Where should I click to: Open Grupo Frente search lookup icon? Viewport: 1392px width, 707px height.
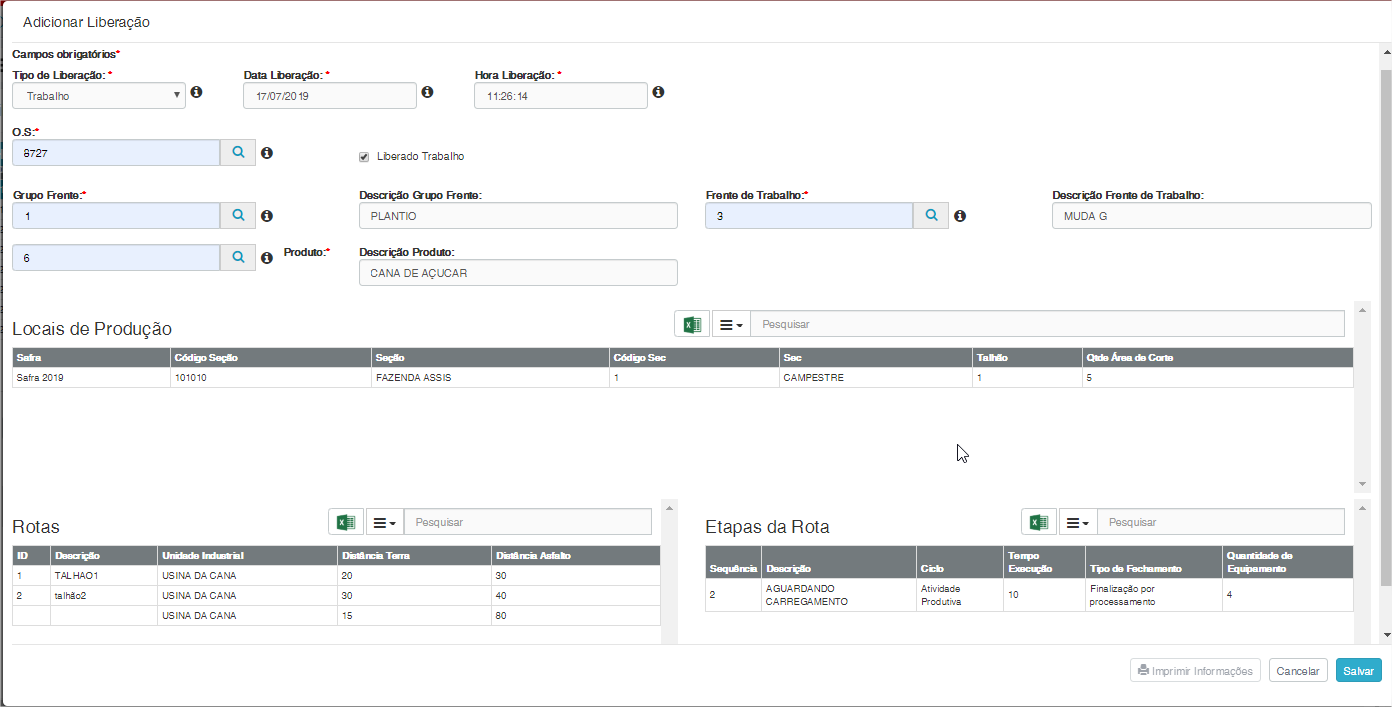[x=238, y=215]
